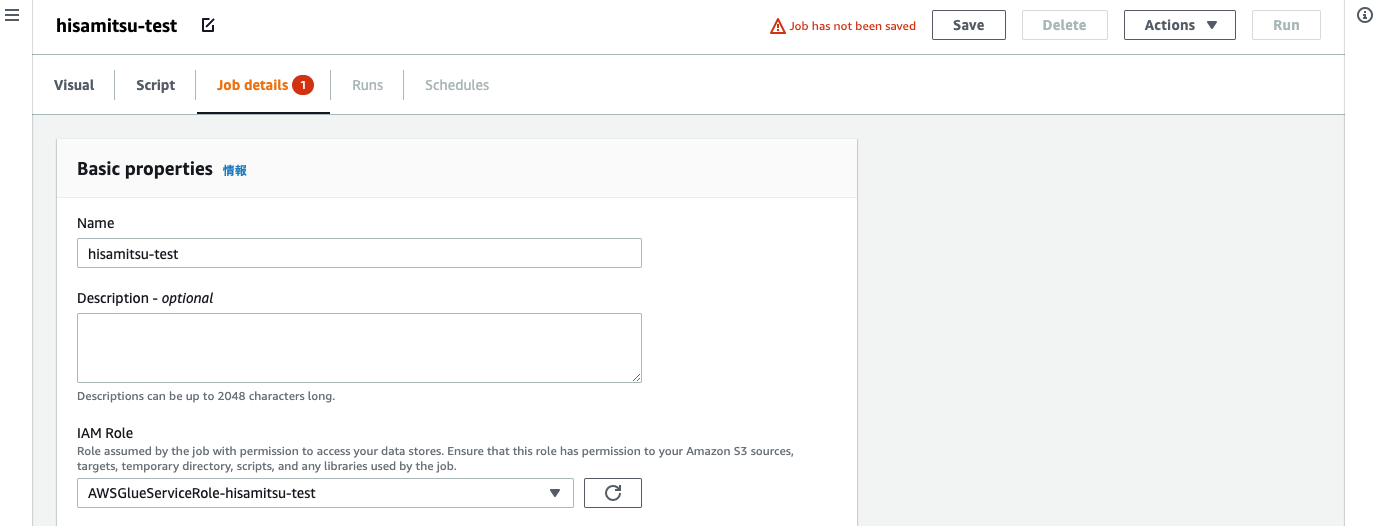Screen dimensions: 1381x526
Task: Open the Schedules tab
Action: point(457,85)
